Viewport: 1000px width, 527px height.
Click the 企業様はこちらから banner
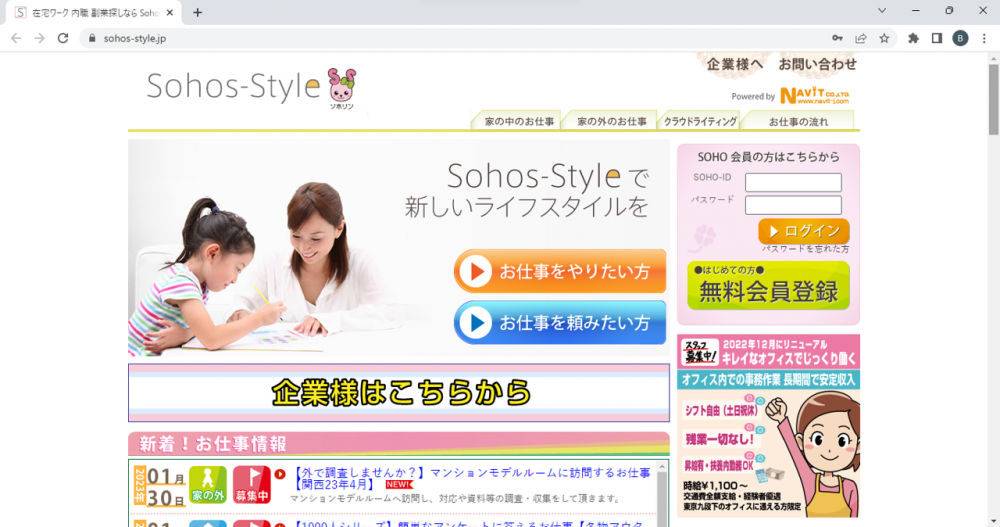pyautogui.click(x=399, y=392)
